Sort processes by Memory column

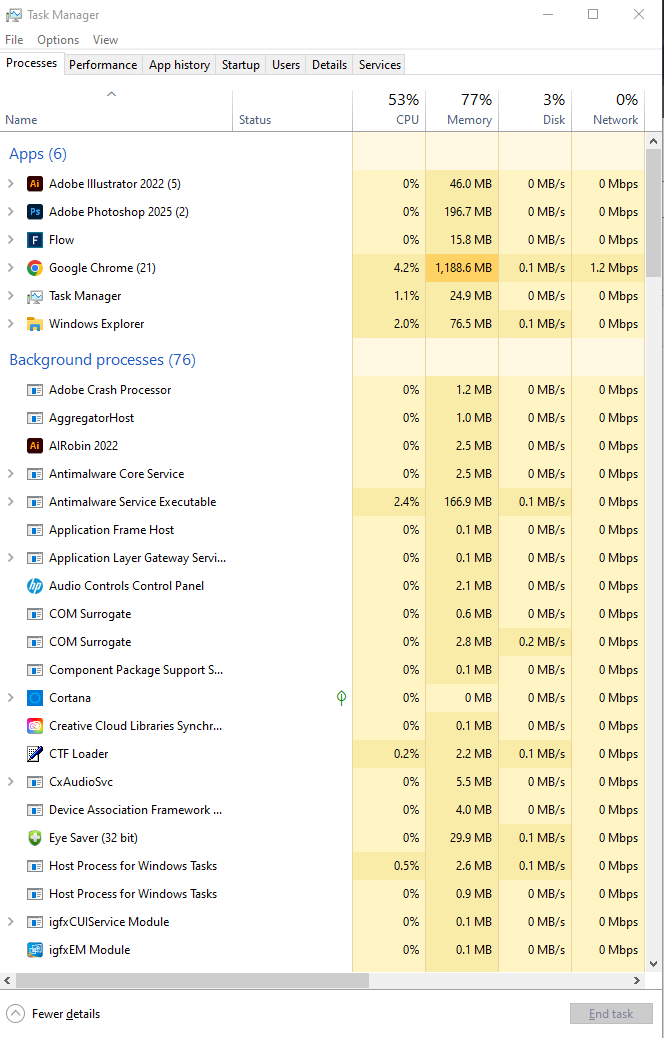tap(462, 110)
